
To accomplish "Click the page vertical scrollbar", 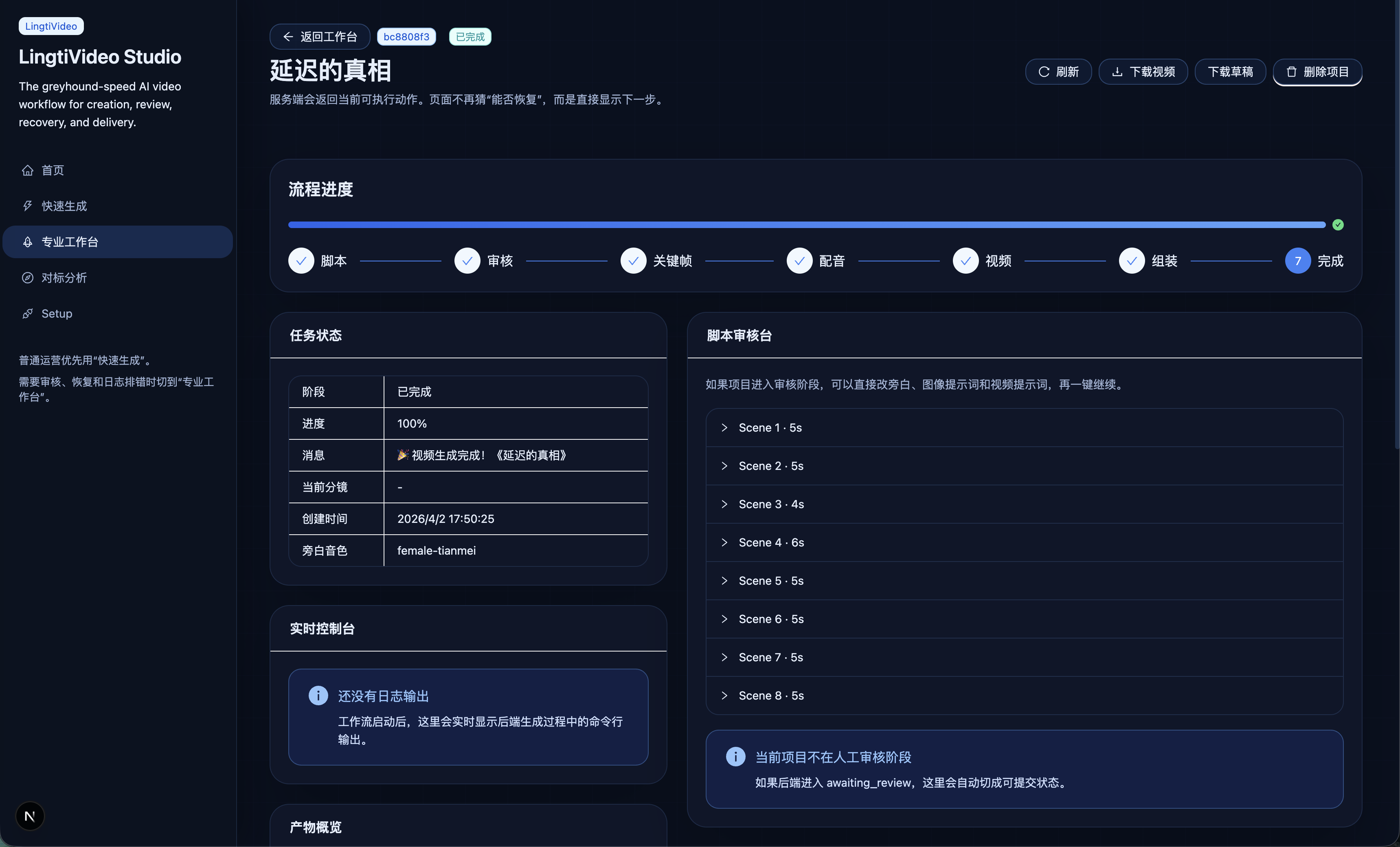I will pyautogui.click(x=1397, y=224).
